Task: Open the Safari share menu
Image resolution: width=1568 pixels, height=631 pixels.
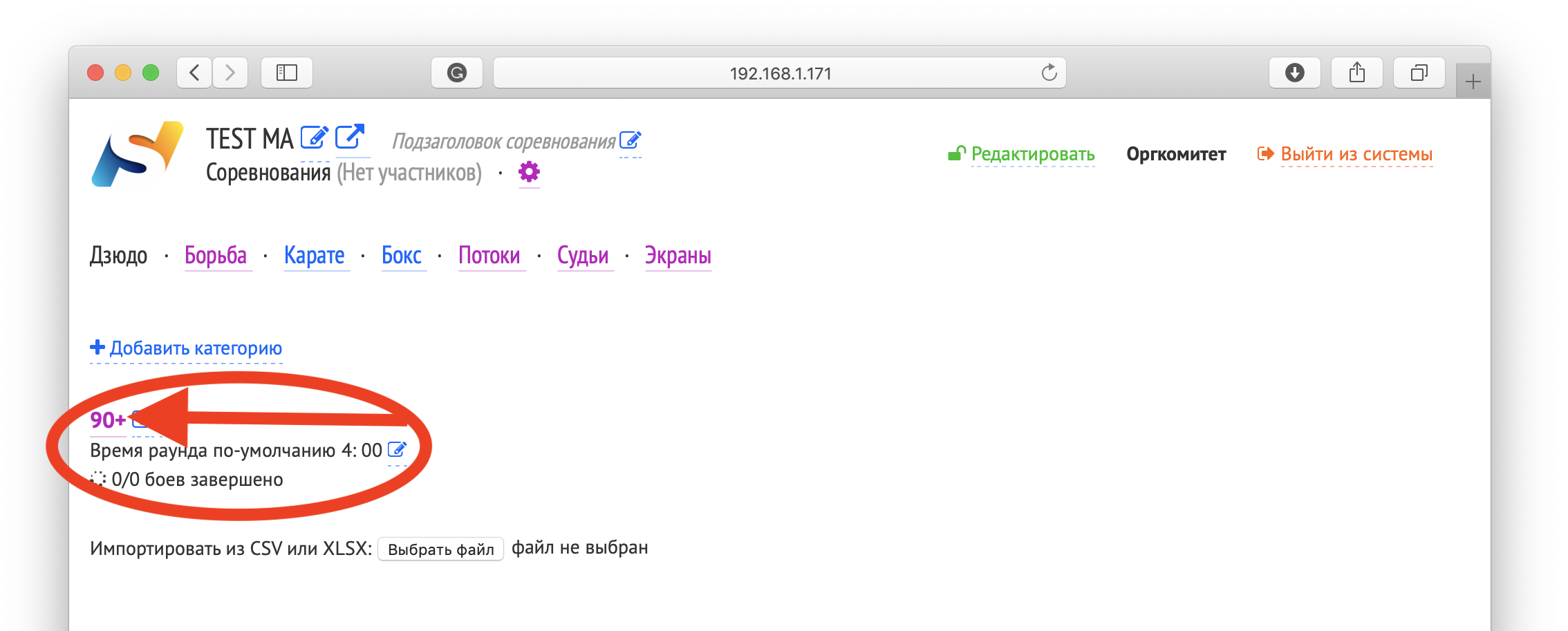Action: [1357, 73]
